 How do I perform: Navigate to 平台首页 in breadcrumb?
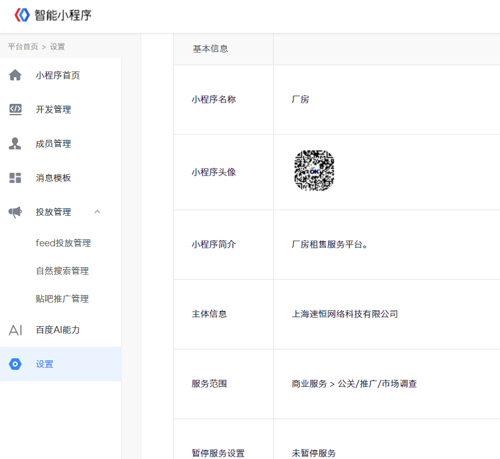point(23,47)
